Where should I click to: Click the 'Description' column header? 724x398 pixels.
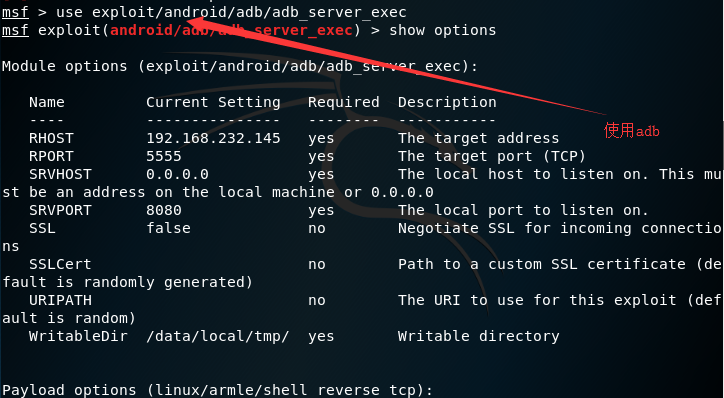pos(447,103)
